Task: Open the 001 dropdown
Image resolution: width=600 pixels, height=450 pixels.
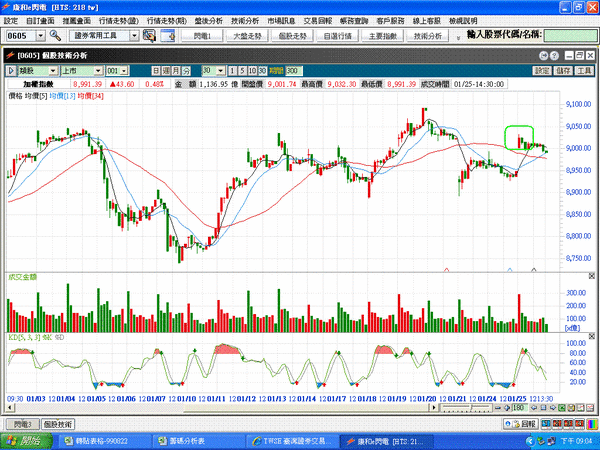Action: (x=124, y=71)
